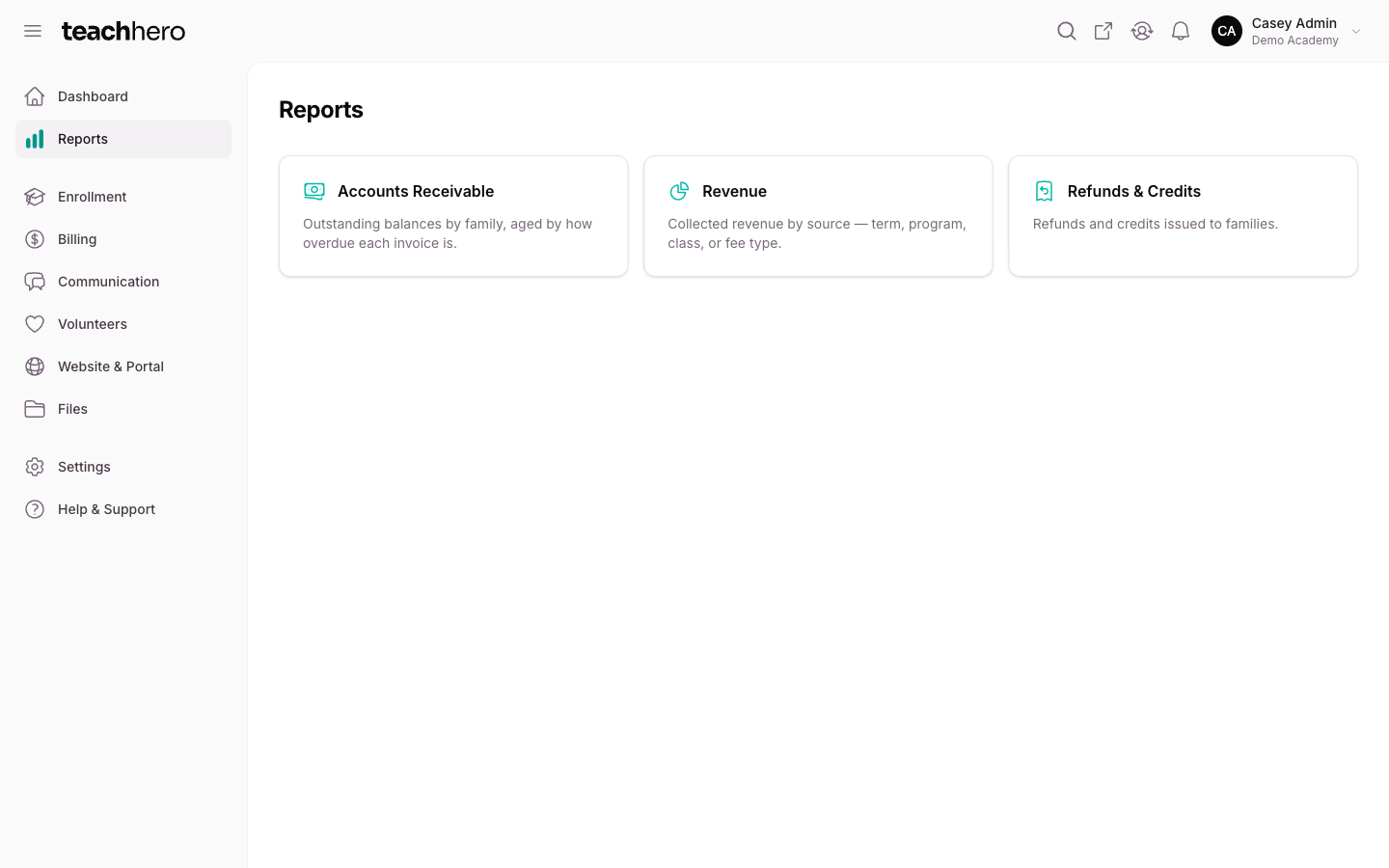Click the Refunds & Credits receipt icon
This screenshot has width=1389, height=868.
tap(1044, 191)
